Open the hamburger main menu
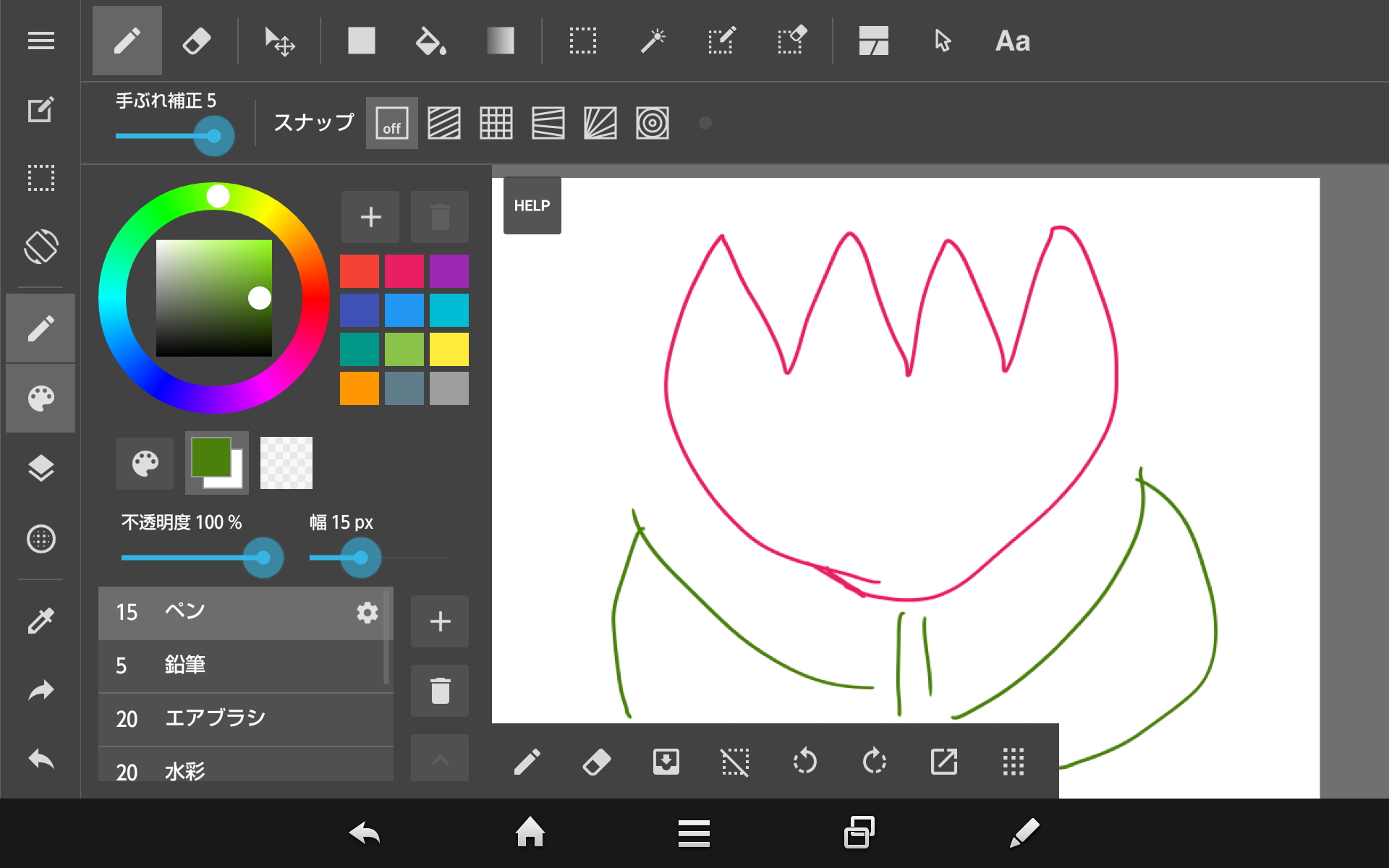1389x868 pixels. click(x=41, y=41)
